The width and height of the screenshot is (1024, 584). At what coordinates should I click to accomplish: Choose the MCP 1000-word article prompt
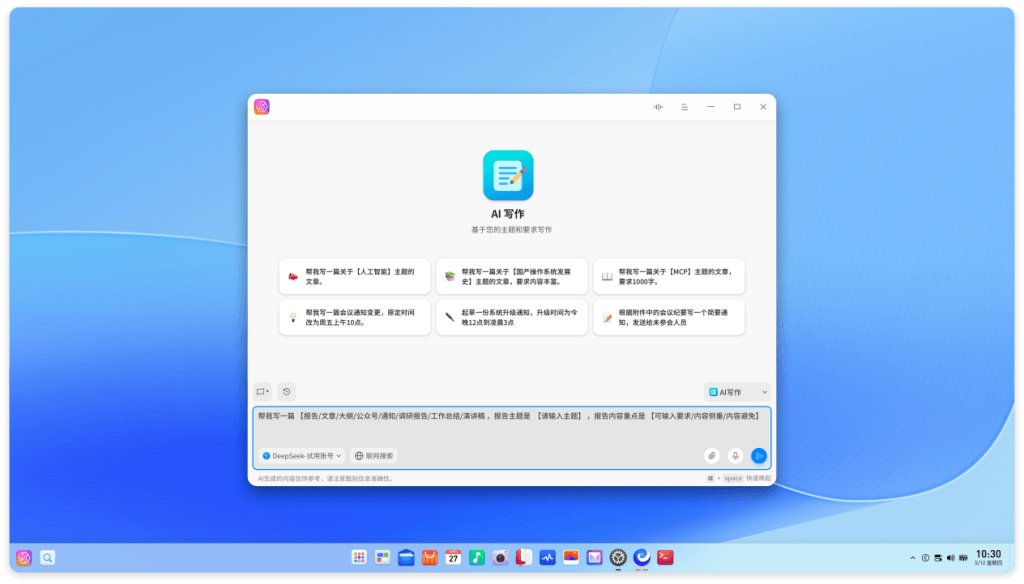(x=669, y=276)
